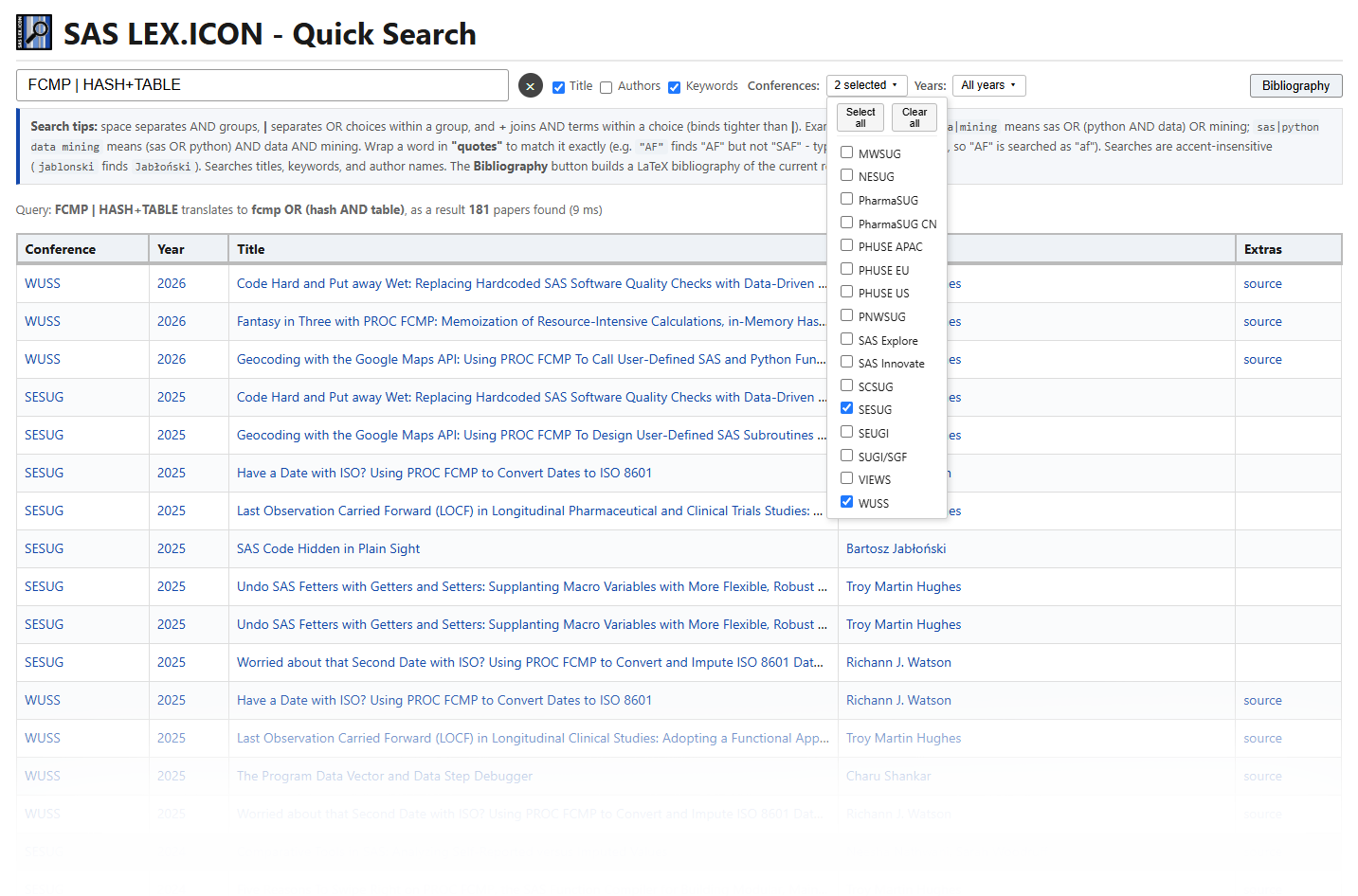1358x896 pixels.
Task: Open source link for WUSS 'Have a Date with ISO?' row
Action: [x=1262, y=700]
